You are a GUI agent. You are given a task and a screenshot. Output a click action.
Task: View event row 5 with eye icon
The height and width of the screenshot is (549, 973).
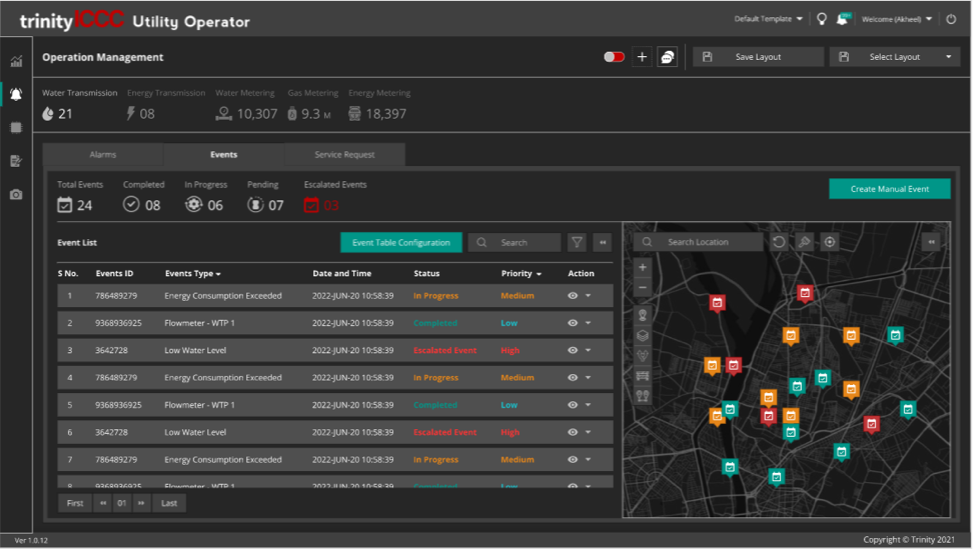[573, 405]
